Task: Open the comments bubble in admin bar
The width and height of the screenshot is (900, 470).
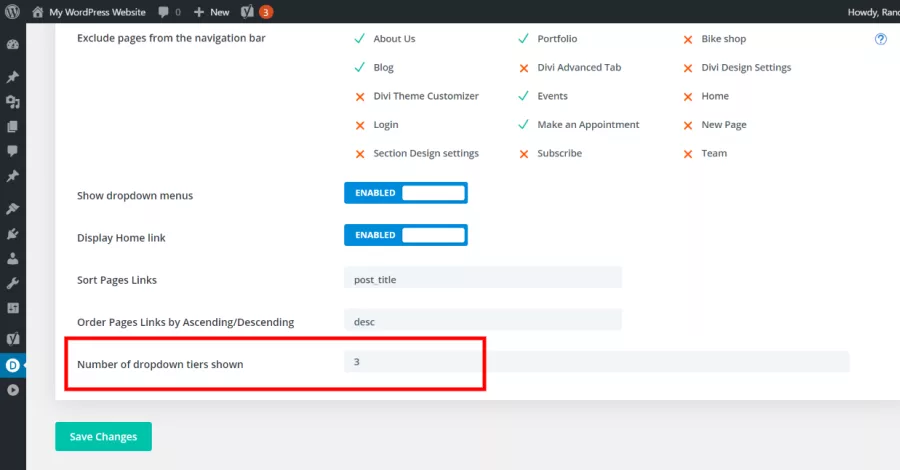Action: pyautogui.click(x=169, y=11)
